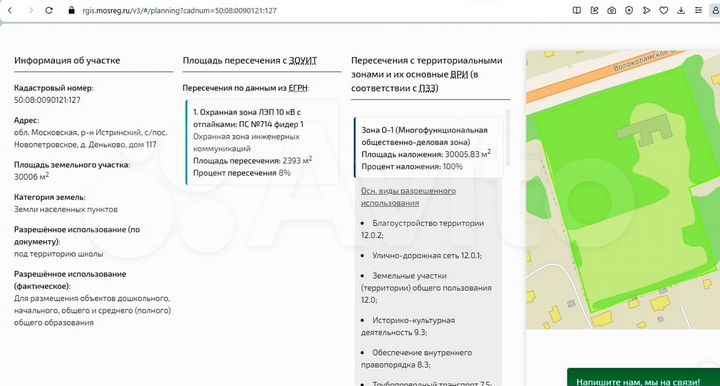Select the 'Охранная зона ЛЭП 10 кВ' card

tap(262, 142)
